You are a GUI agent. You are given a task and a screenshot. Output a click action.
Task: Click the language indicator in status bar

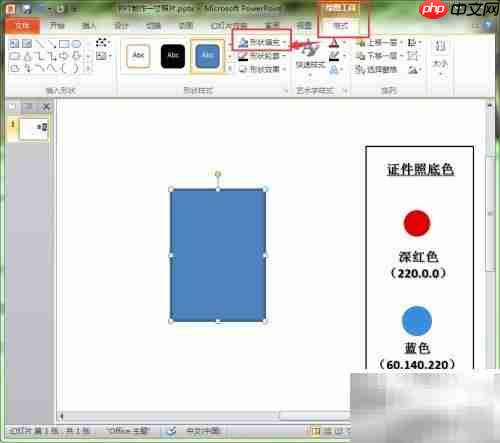click(203, 431)
